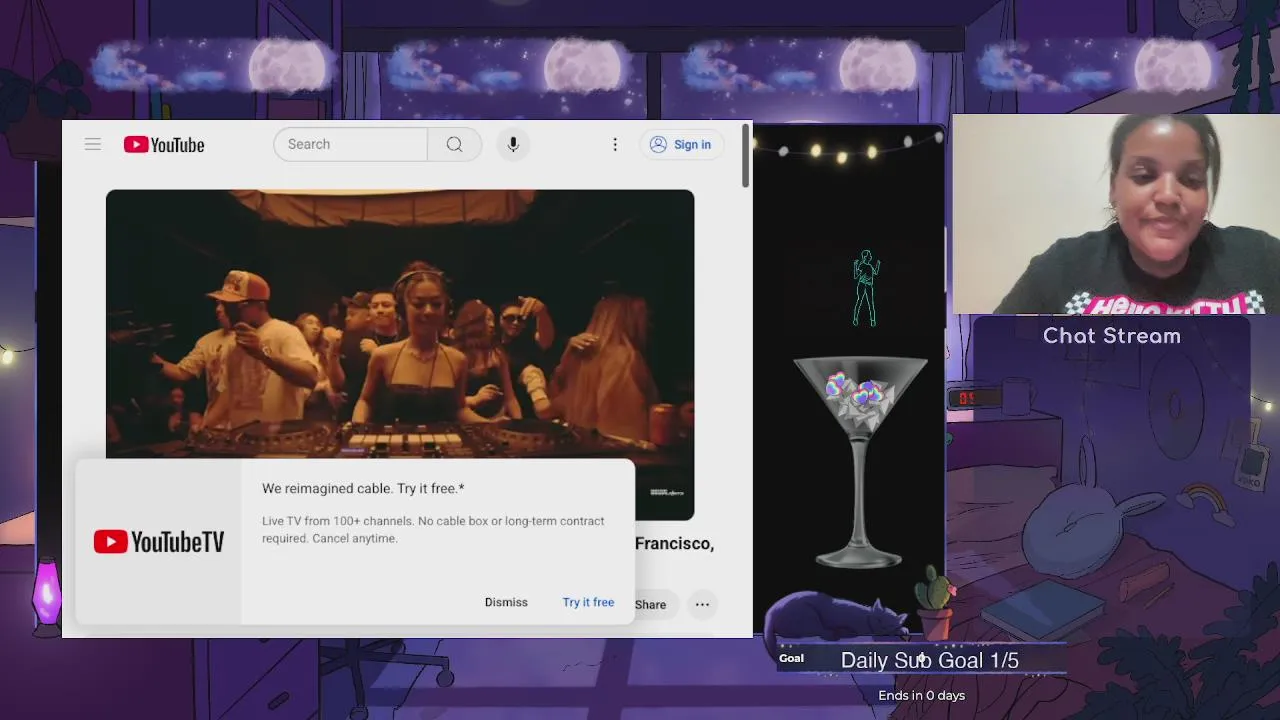
Task: Open the YouTube hamburger guide menu
Action: (93, 144)
